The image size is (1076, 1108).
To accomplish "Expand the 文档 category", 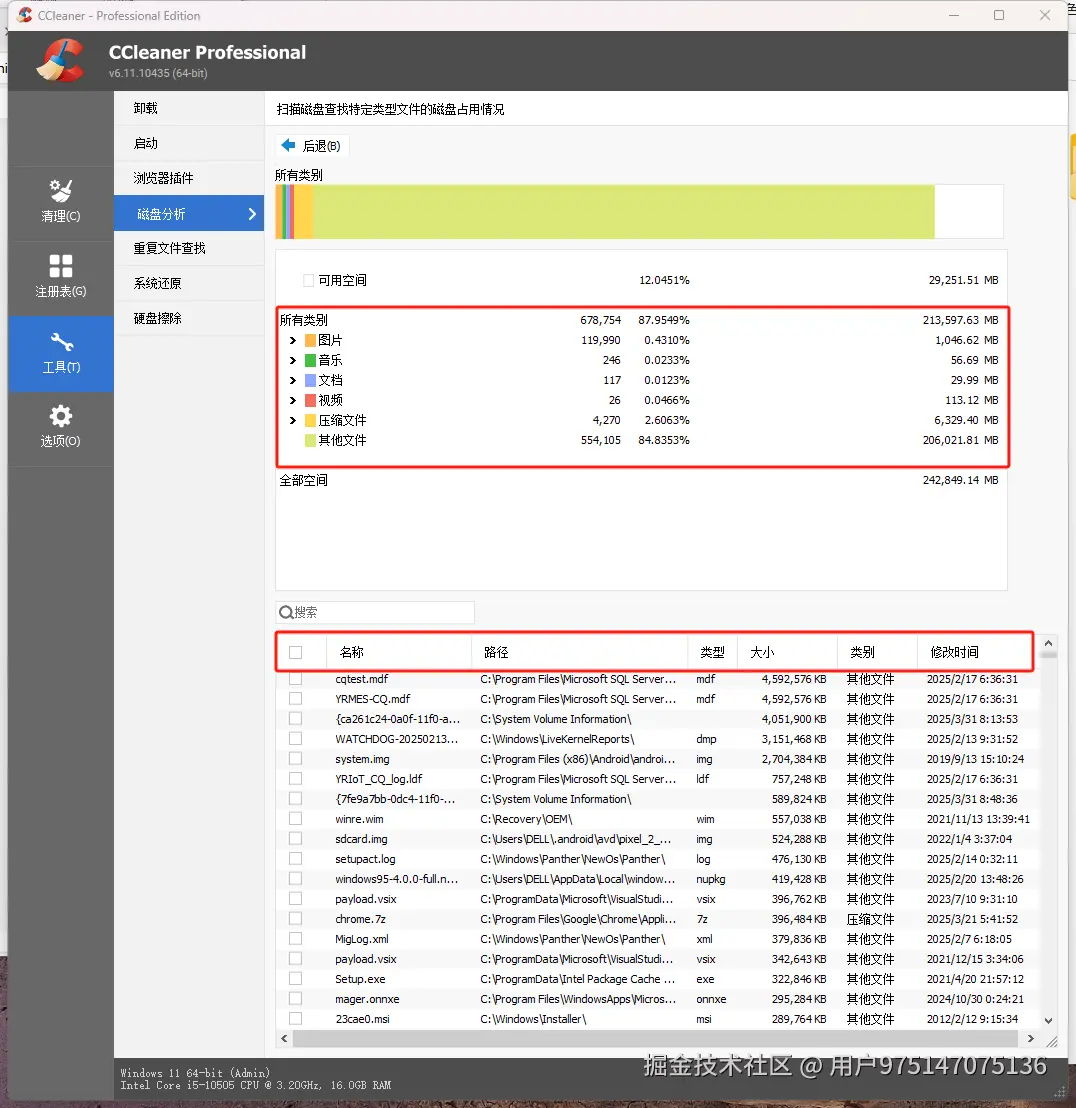I will pyautogui.click(x=292, y=380).
